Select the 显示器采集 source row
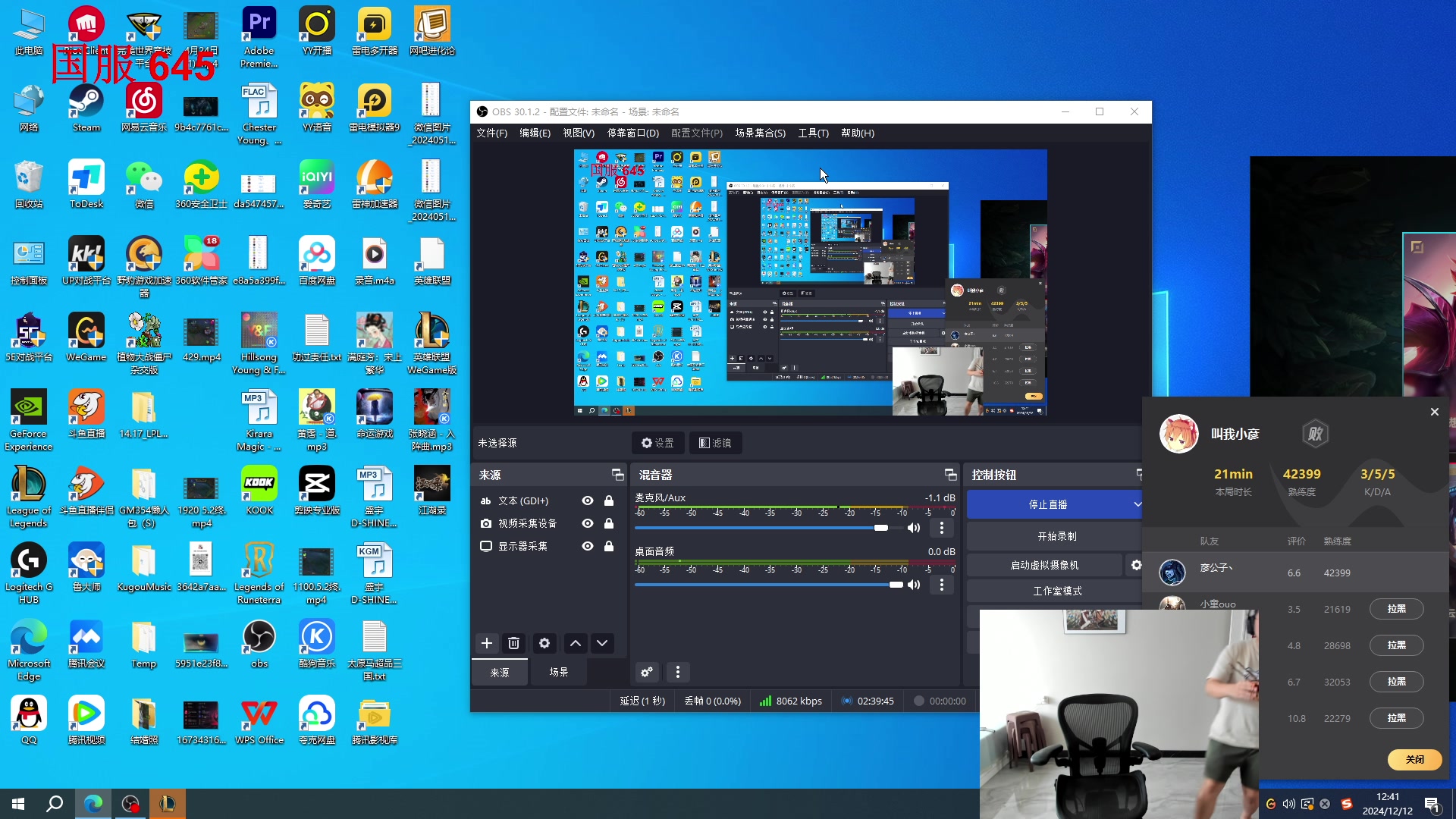 tap(548, 546)
